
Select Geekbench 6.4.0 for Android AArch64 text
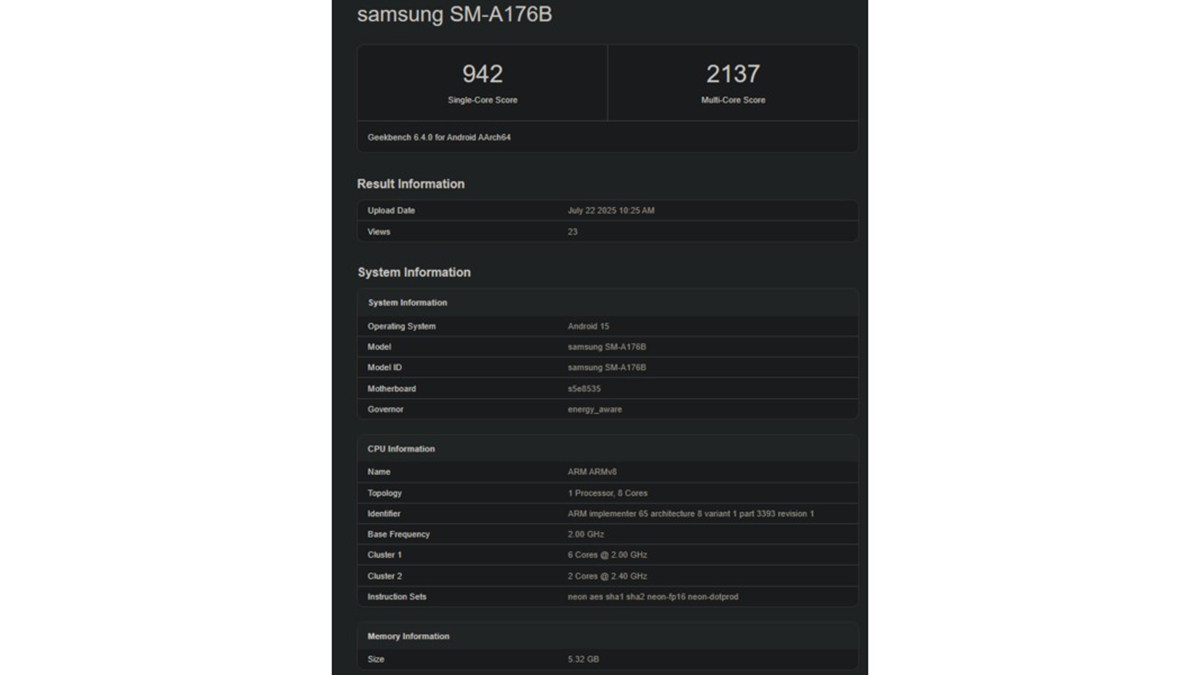pyautogui.click(x=439, y=137)
